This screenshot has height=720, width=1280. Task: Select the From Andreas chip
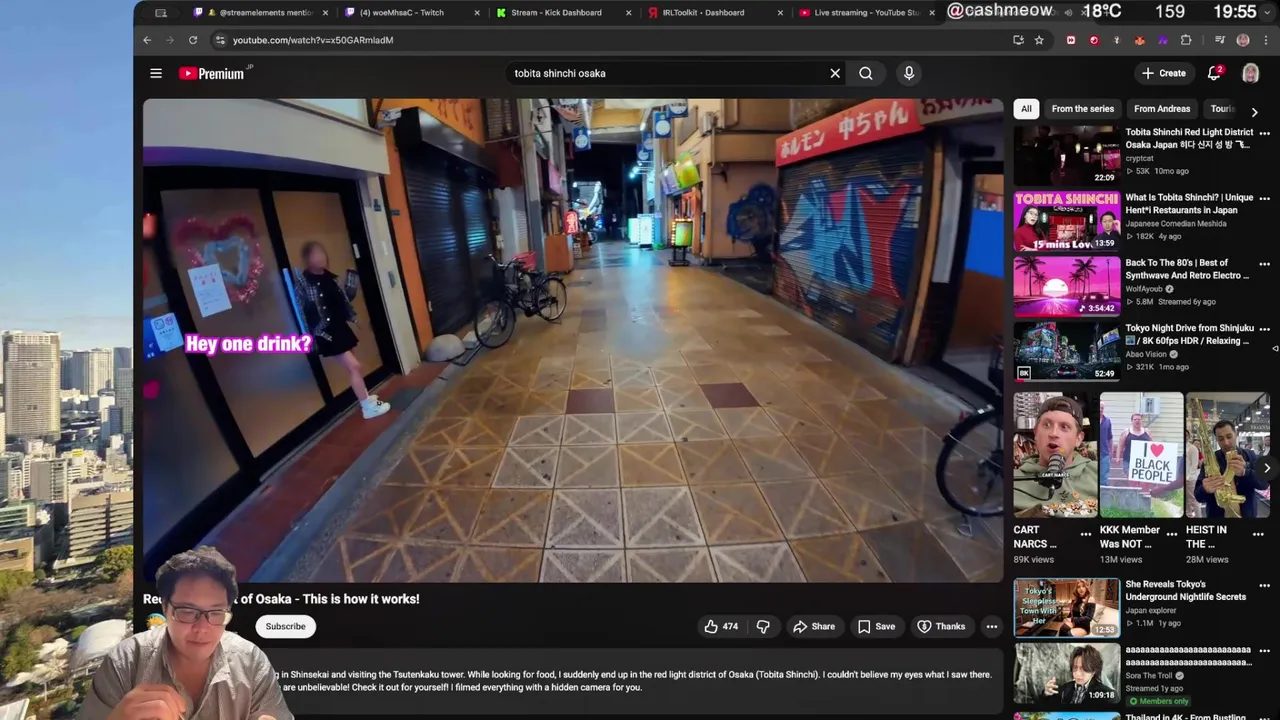1162,108
